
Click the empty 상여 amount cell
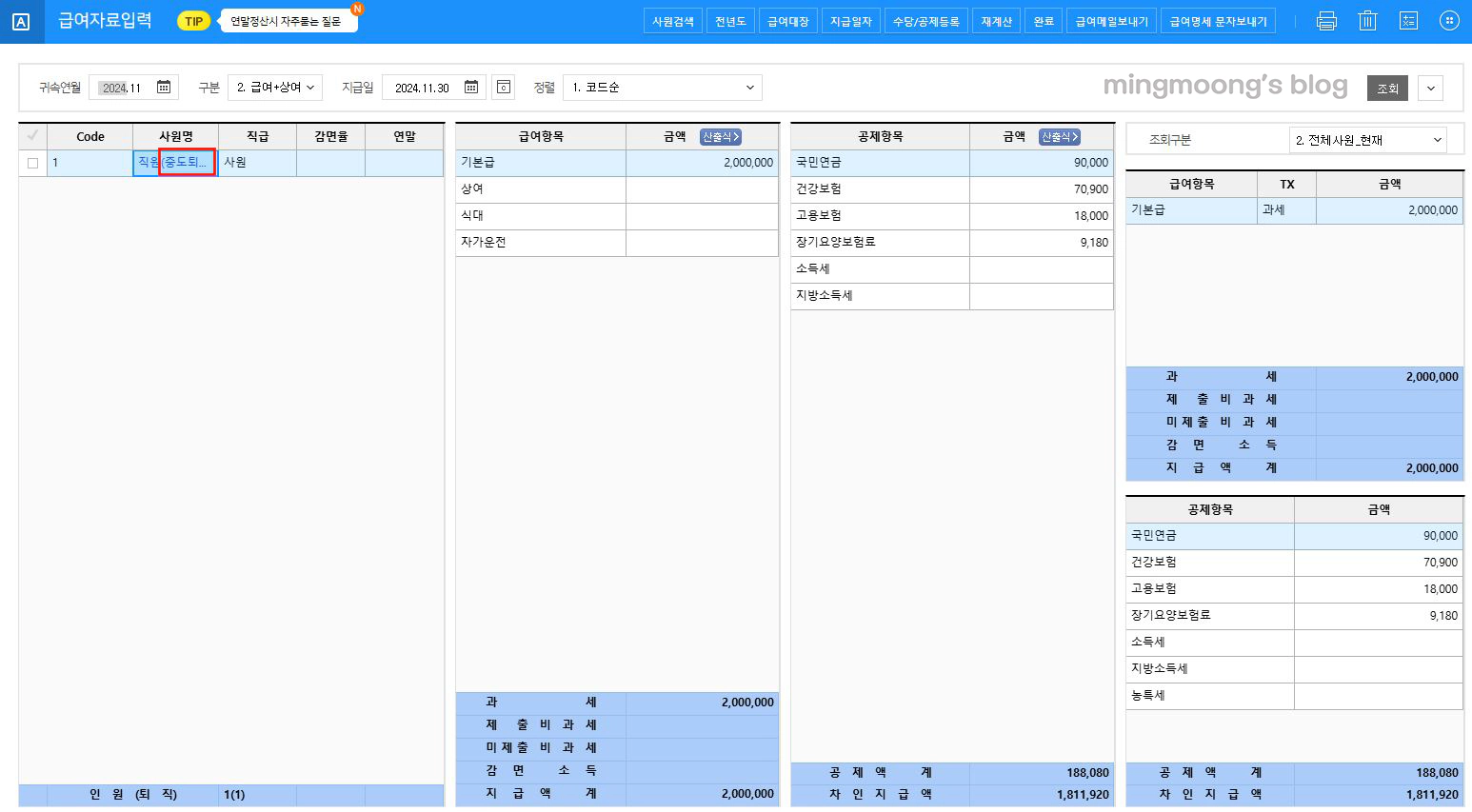point(703,189)
